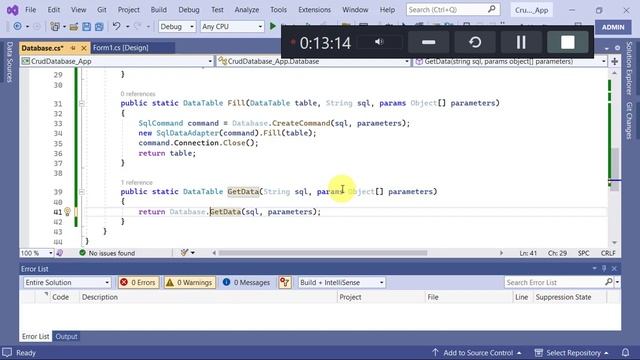Click the feedback icon beside Ready status
Screen dimensions: 640x360
[x=7, y=352]
